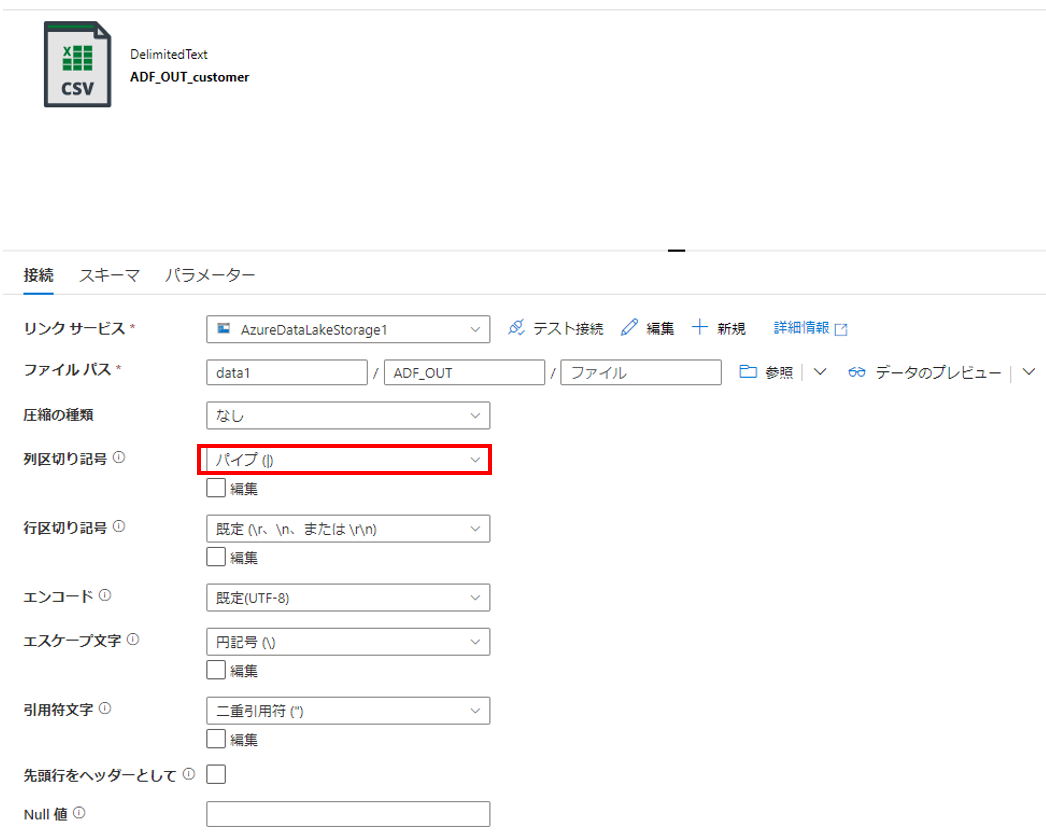Click the データのプレビュー button

tap(925, 372)
